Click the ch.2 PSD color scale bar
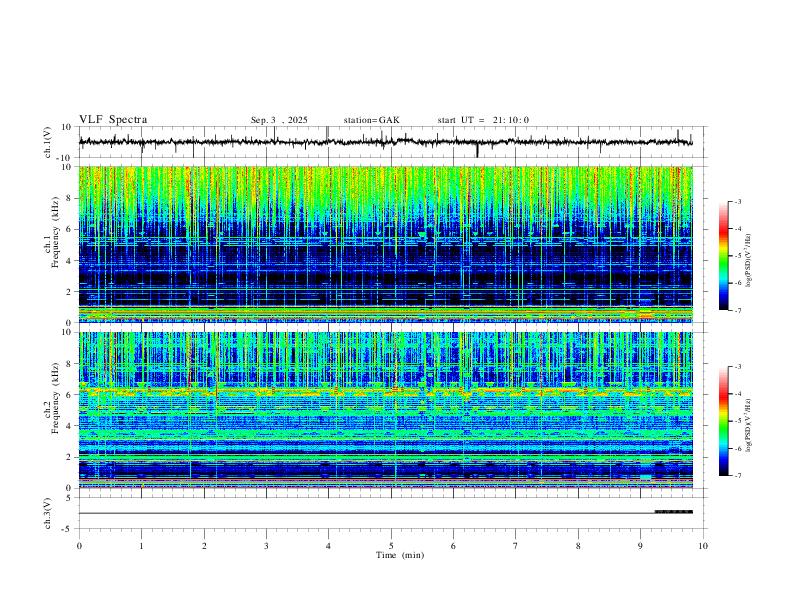Screen dimensions: 792x612 click(x=723, y=421)
